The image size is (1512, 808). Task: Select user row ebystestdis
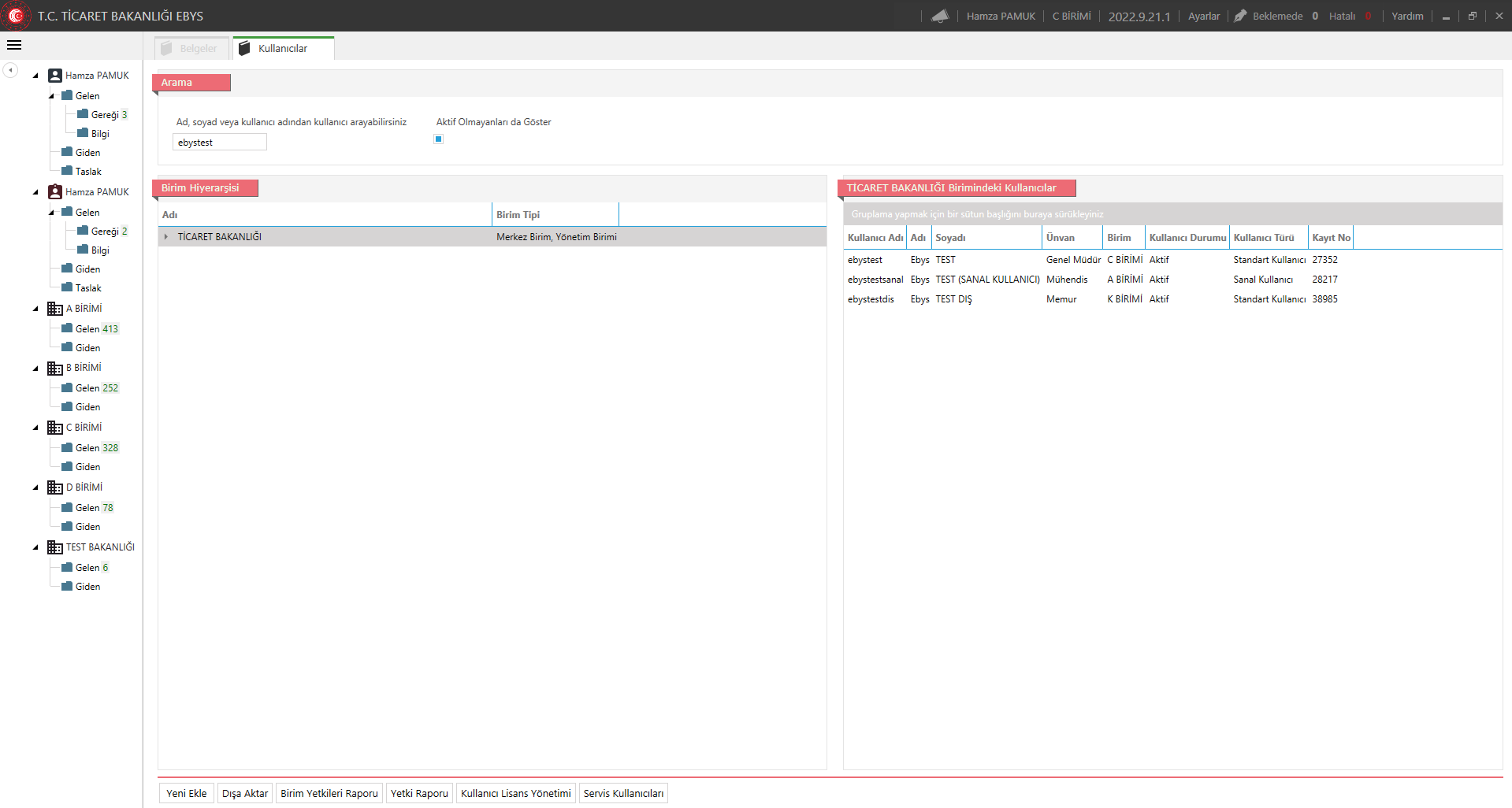click(x=1173, y=299)
